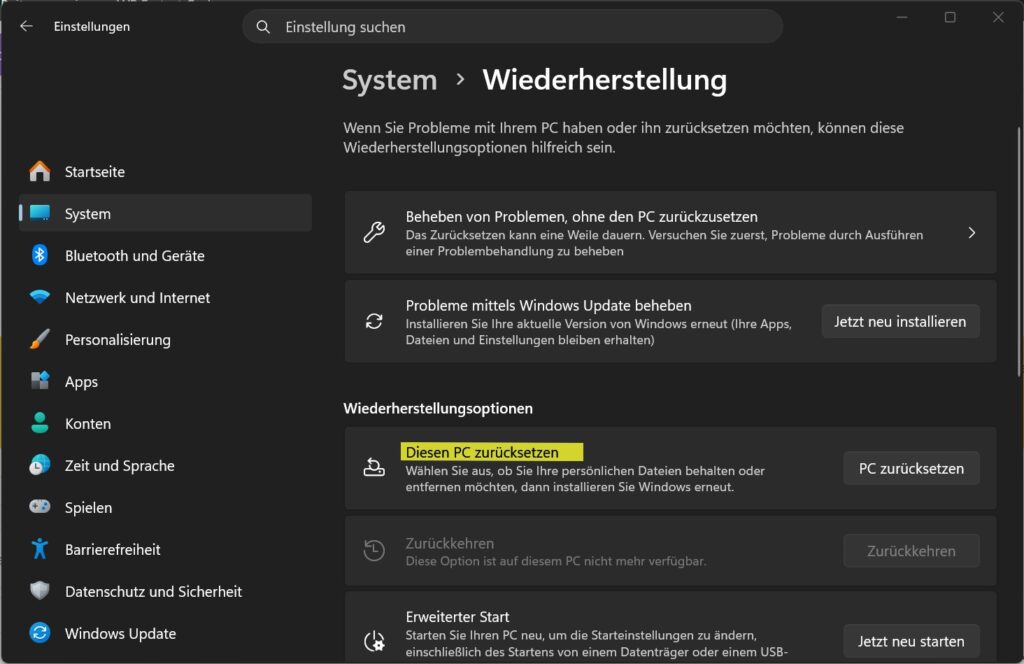Click Jetzt neu starten button
The height and width of the screenshot is (664, 1024).
(911, 640)
